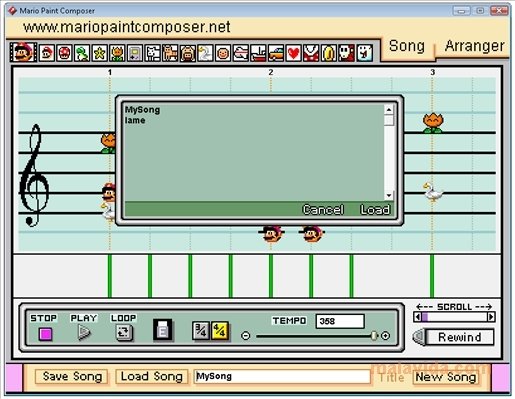Click the Load button in the dialog
The image size is (515, 399).
375,210
